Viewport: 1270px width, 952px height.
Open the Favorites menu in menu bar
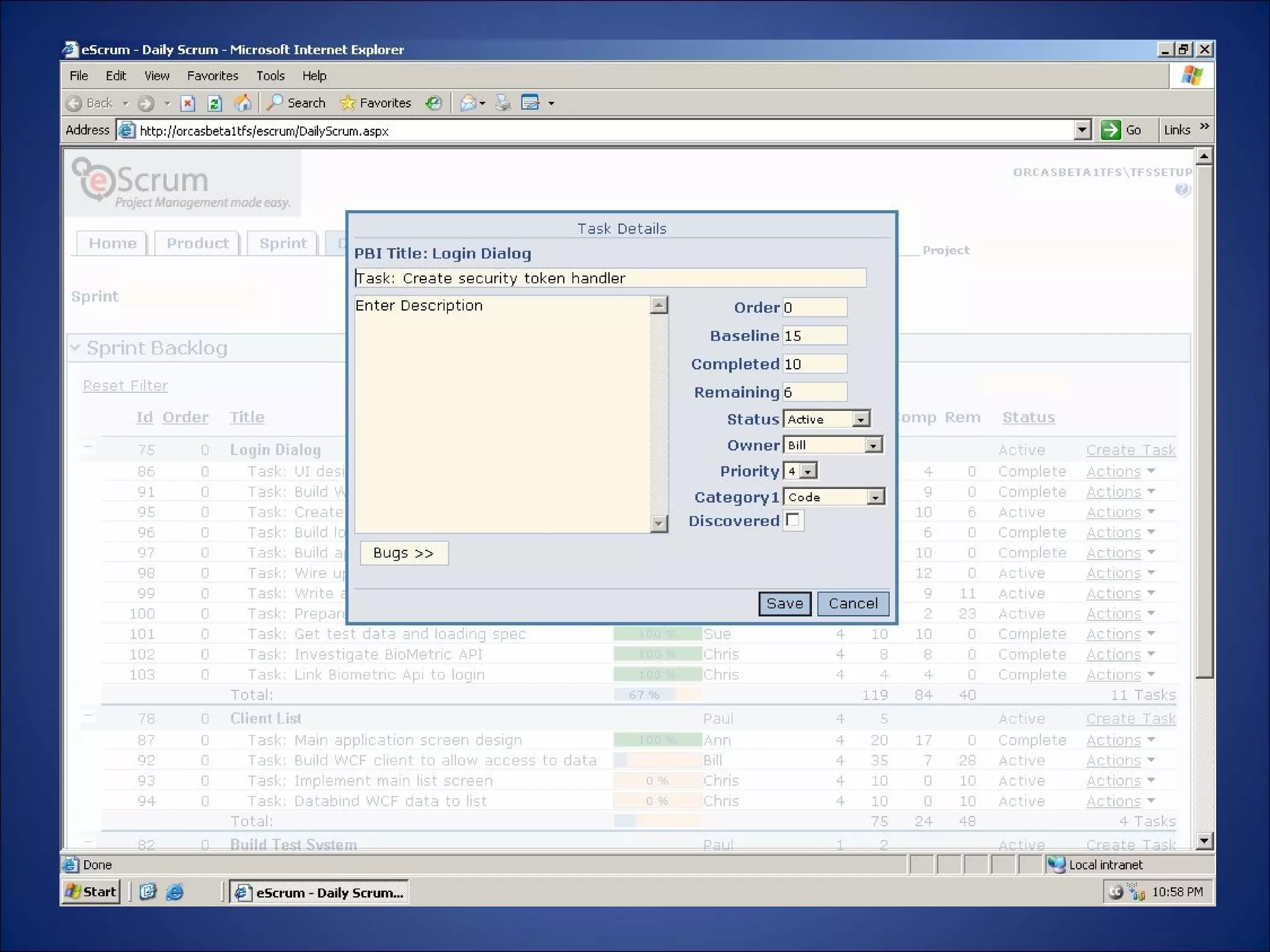point(213,76)
